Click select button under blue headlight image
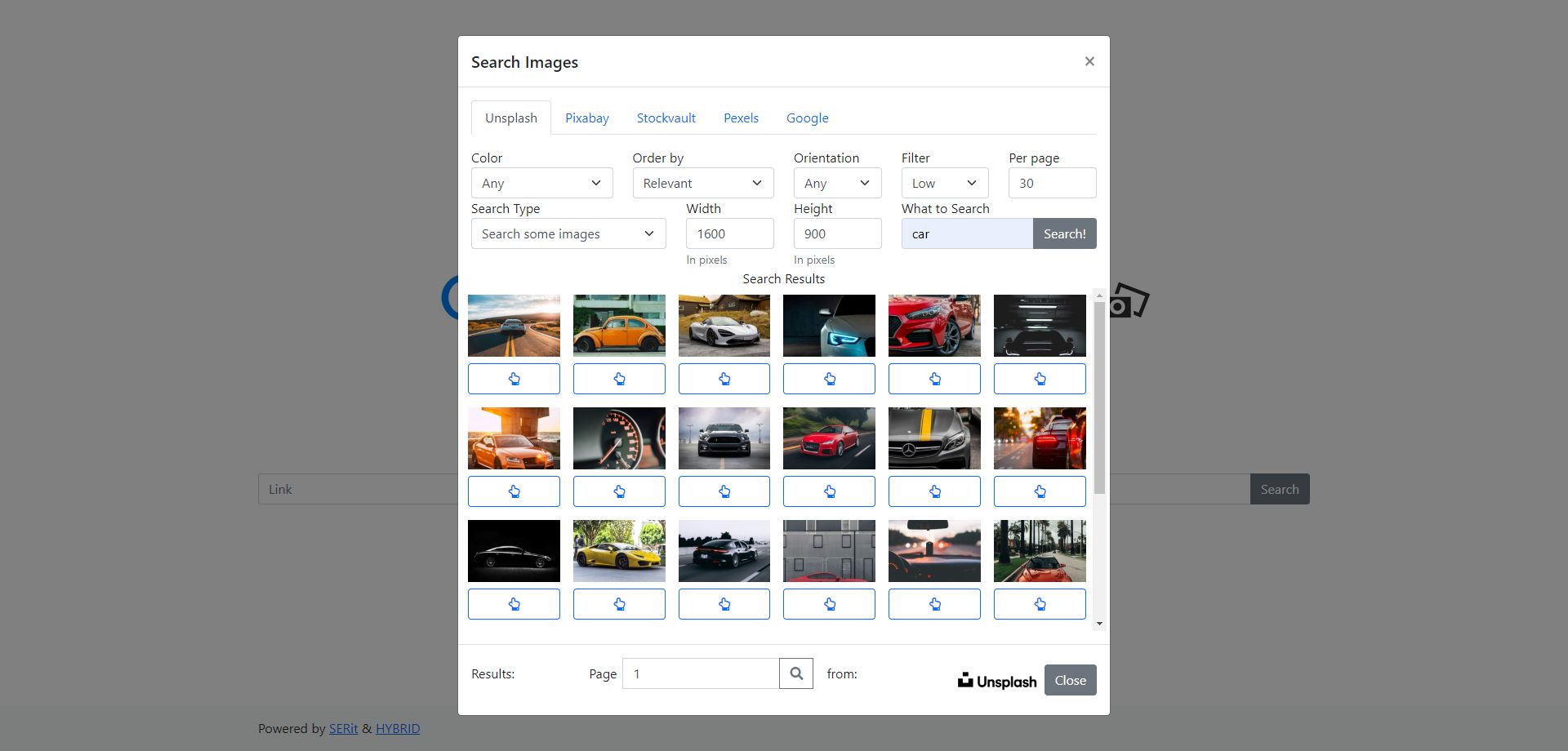 pos(829,379)
